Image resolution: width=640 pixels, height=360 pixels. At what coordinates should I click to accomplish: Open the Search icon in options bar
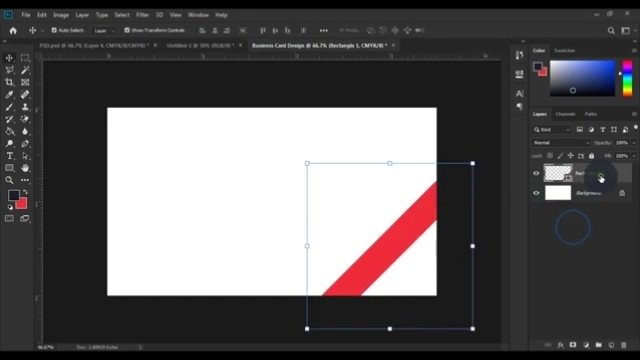[x=611, y=31]
